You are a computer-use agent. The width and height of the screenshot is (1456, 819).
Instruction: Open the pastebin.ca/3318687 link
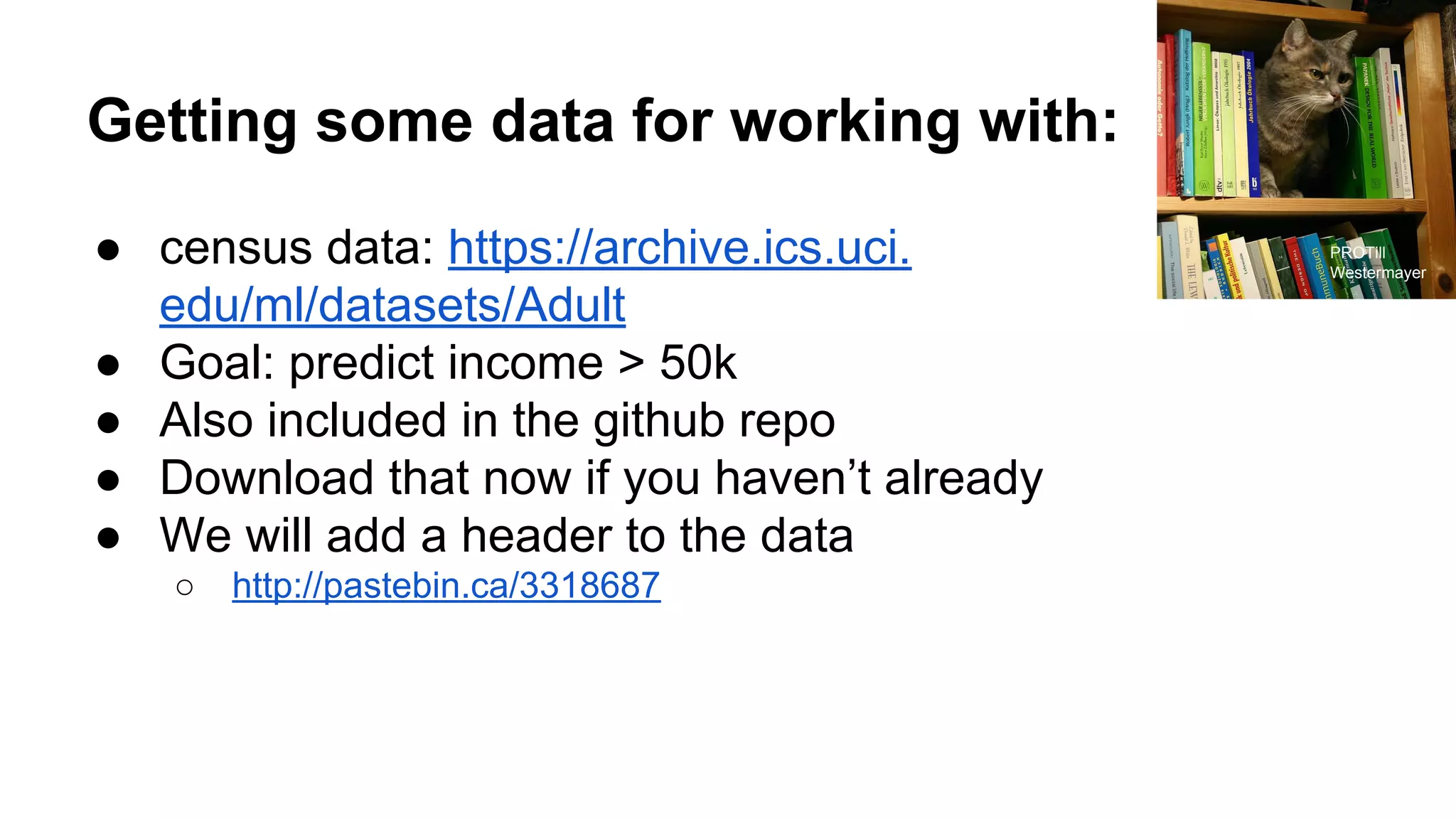pyautogui.click(x=446, y=586)
